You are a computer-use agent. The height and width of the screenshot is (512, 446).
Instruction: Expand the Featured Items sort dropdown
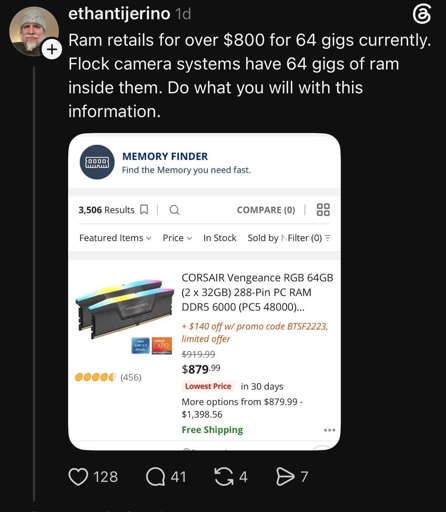[x=115, y=238]
